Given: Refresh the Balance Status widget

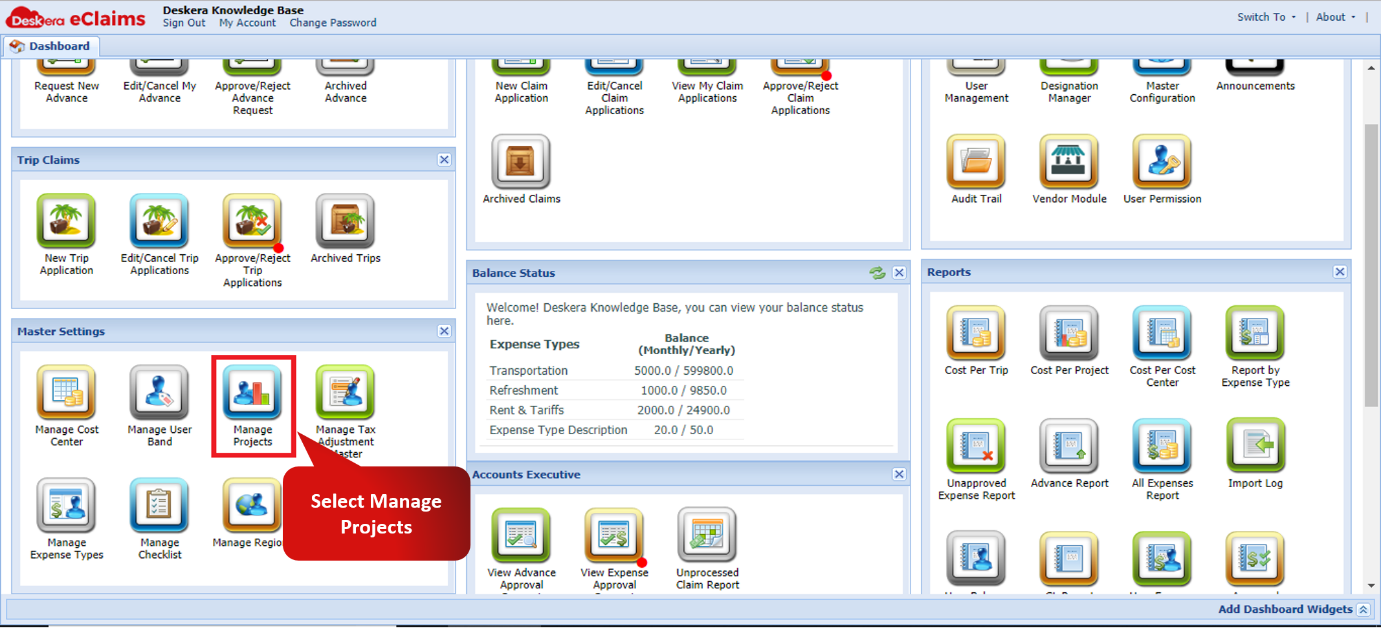Looking at the screenshot, I should click(877, 273).
